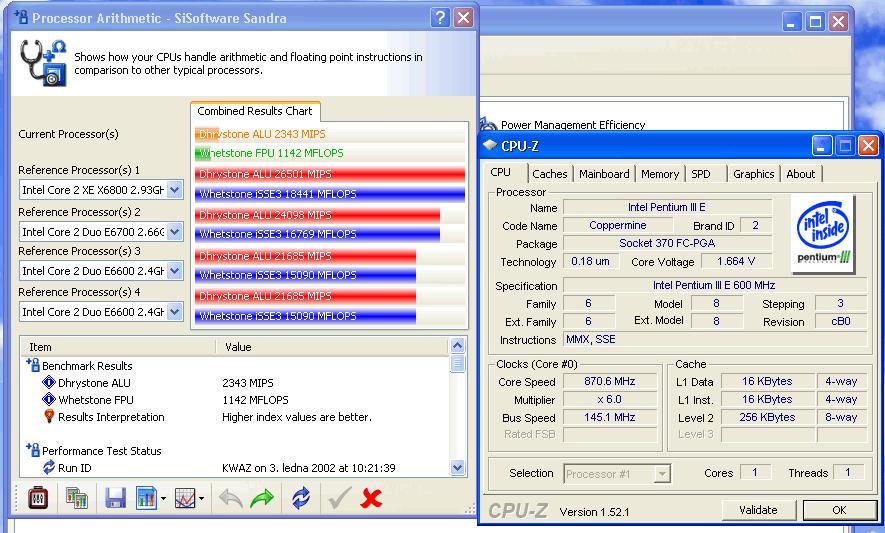
Task: Click the options (equalizer) toolbar icon
Action: (x=39, y=497)
